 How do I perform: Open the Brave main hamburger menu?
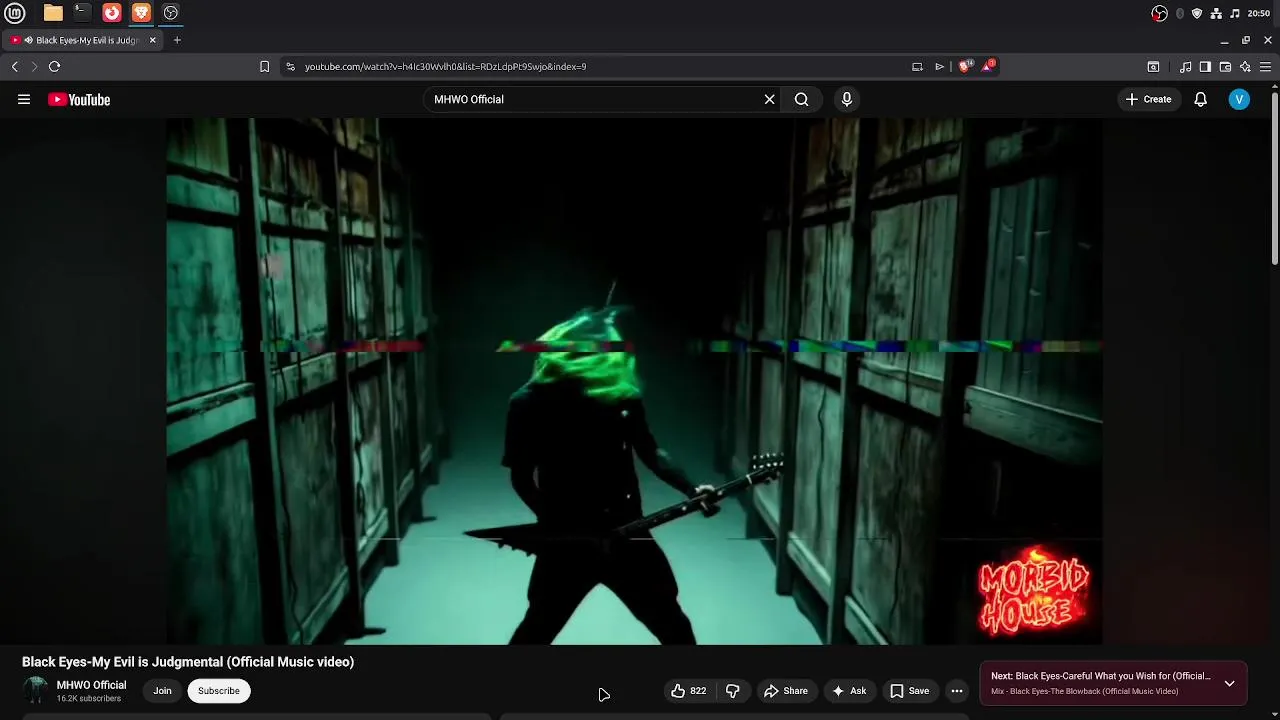1265,67
